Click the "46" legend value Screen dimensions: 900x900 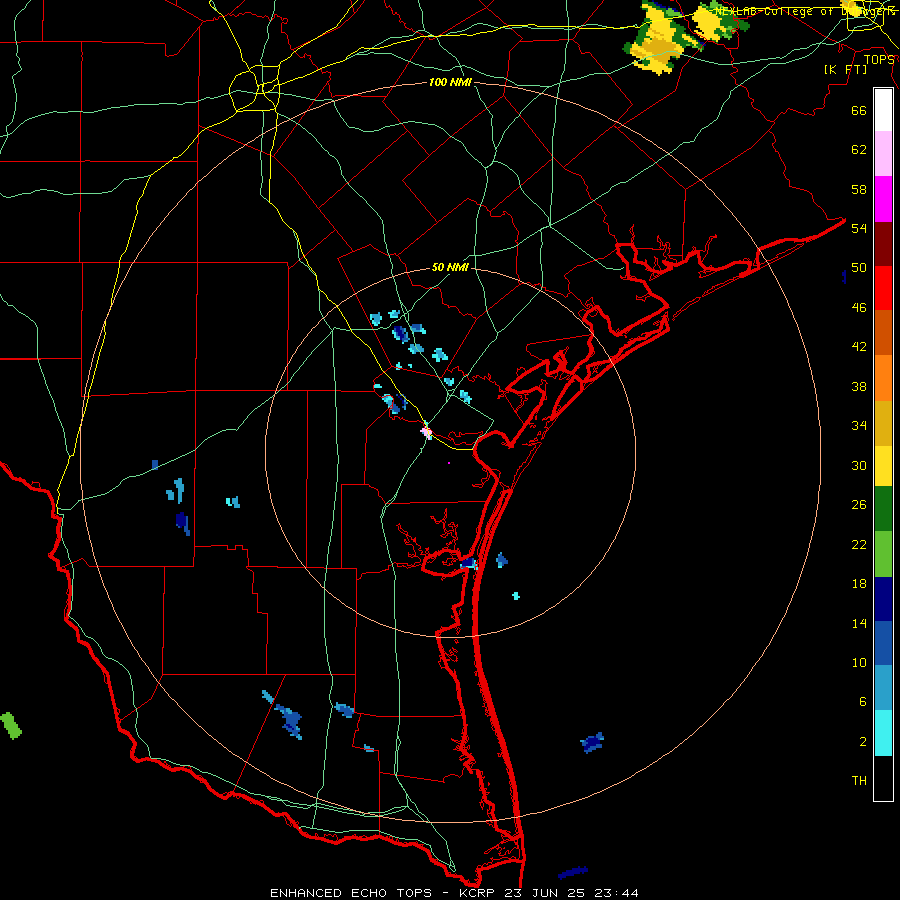pyautogui.click(x=859, y=308)
